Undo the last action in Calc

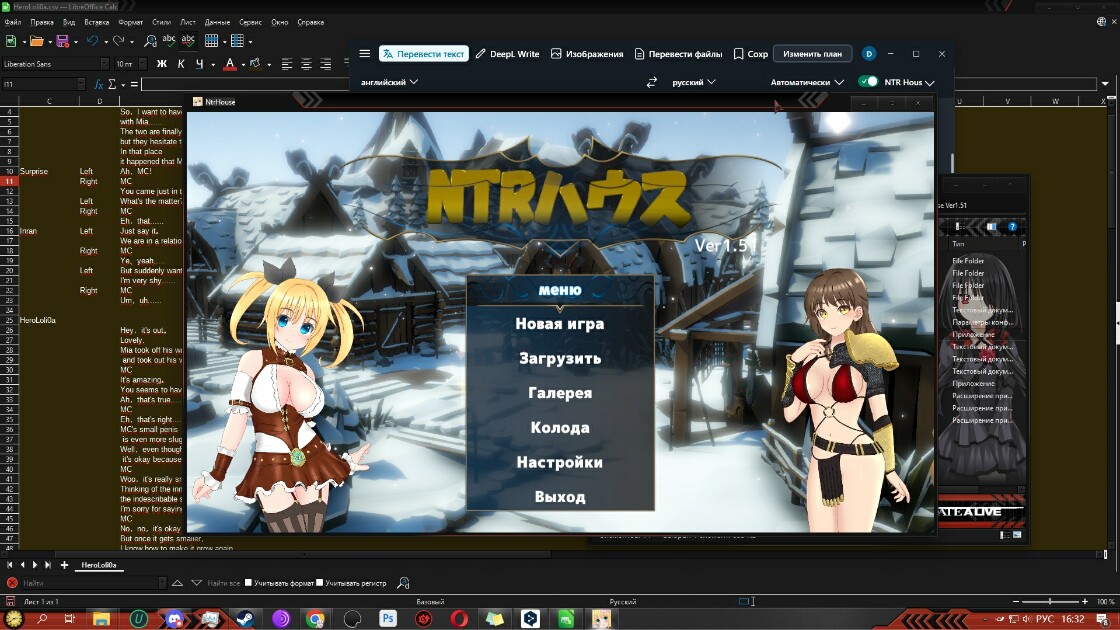[92, 41]
